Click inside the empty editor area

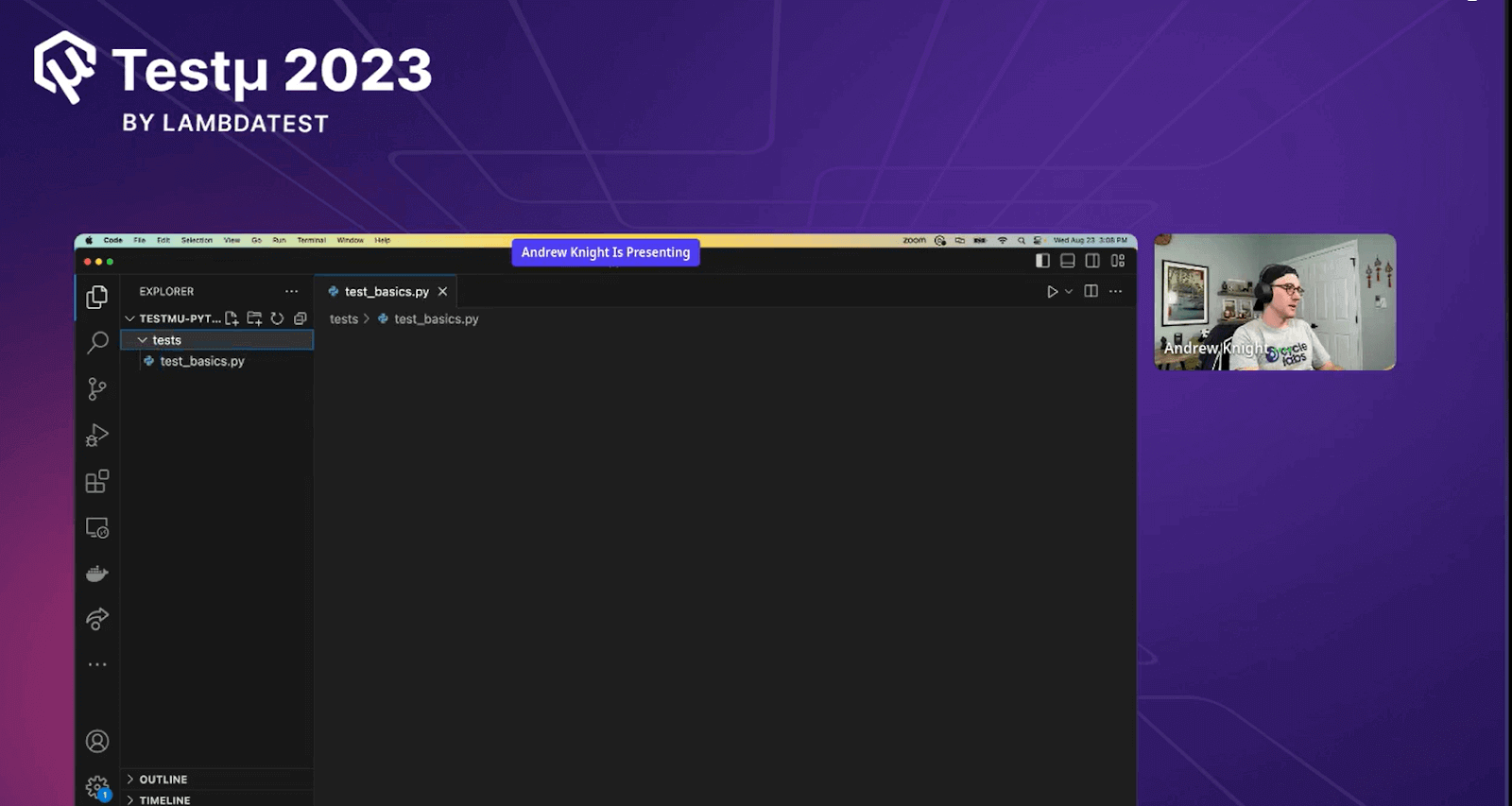(x=725, y=567)
